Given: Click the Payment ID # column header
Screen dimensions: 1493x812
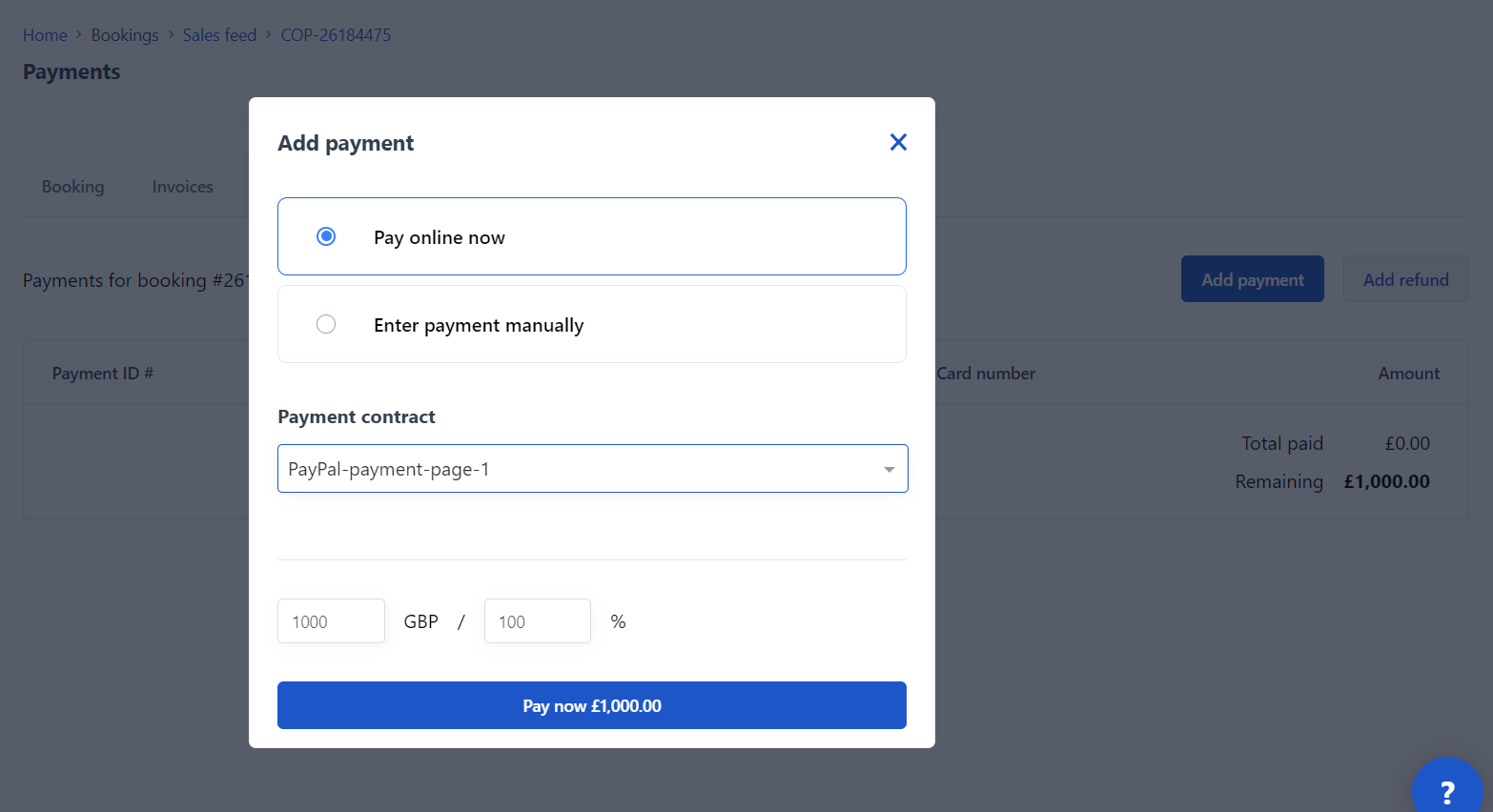Looking at the screenshot, I should click(103, 374).
